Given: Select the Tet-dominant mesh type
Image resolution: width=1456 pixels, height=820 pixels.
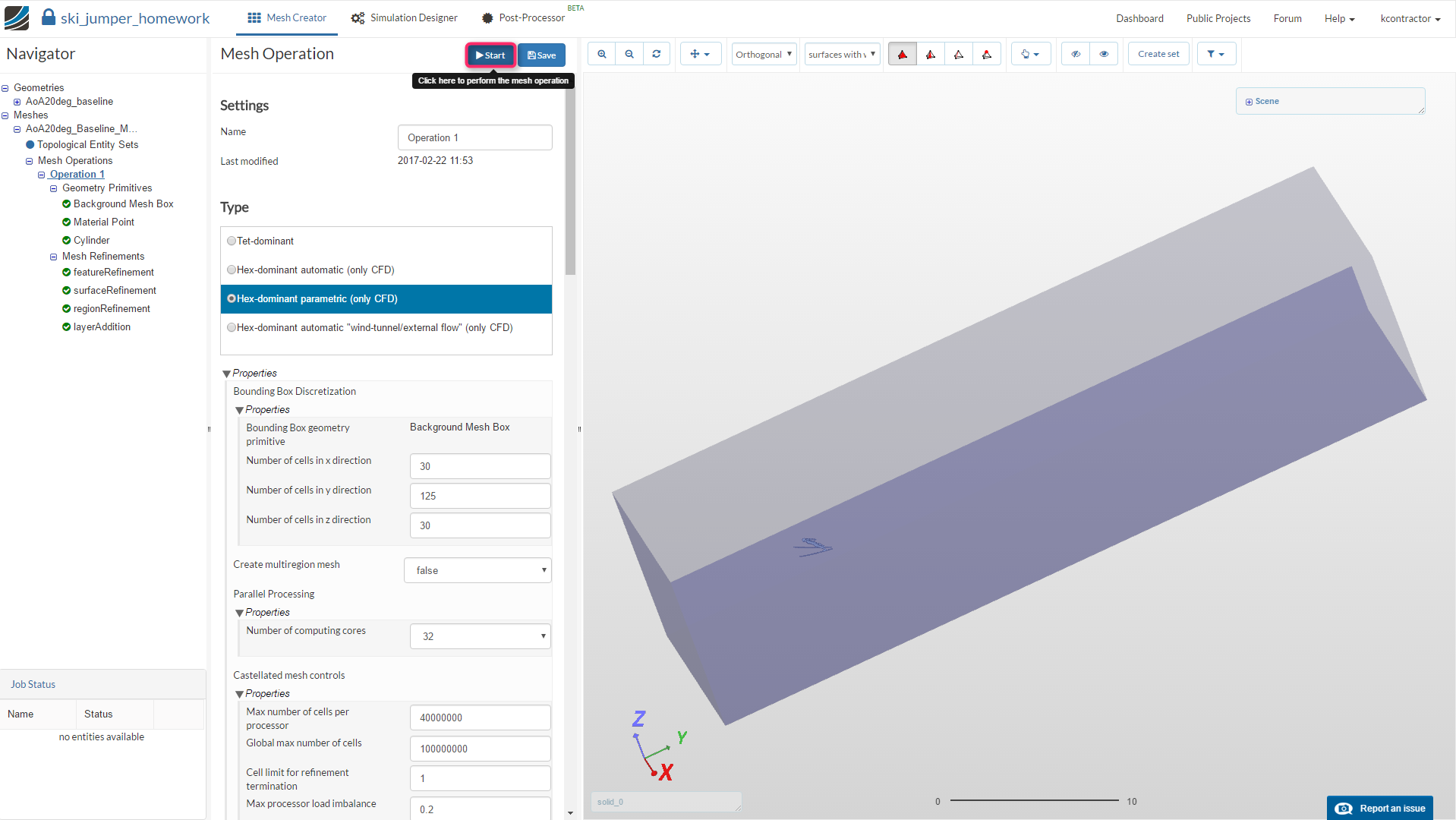Looking at the screenshot, I should click(232, 241).
